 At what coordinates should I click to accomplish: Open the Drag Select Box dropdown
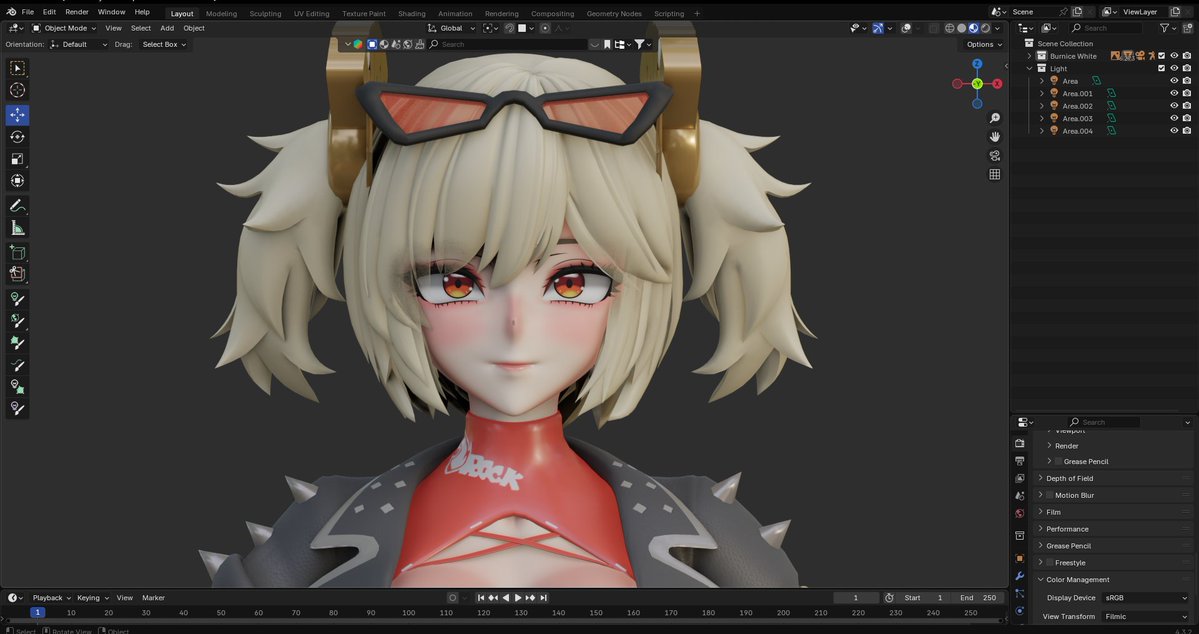pos(164,44)
